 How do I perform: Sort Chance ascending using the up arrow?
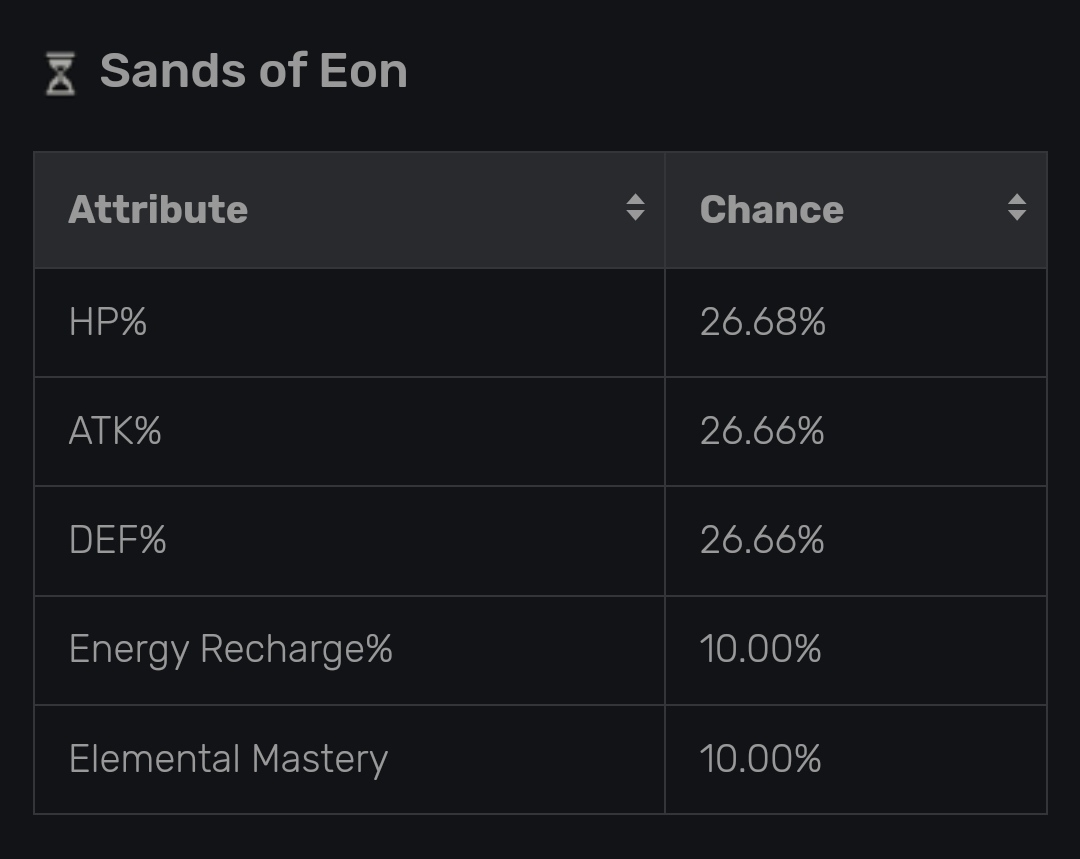(x=1017, y=200)
